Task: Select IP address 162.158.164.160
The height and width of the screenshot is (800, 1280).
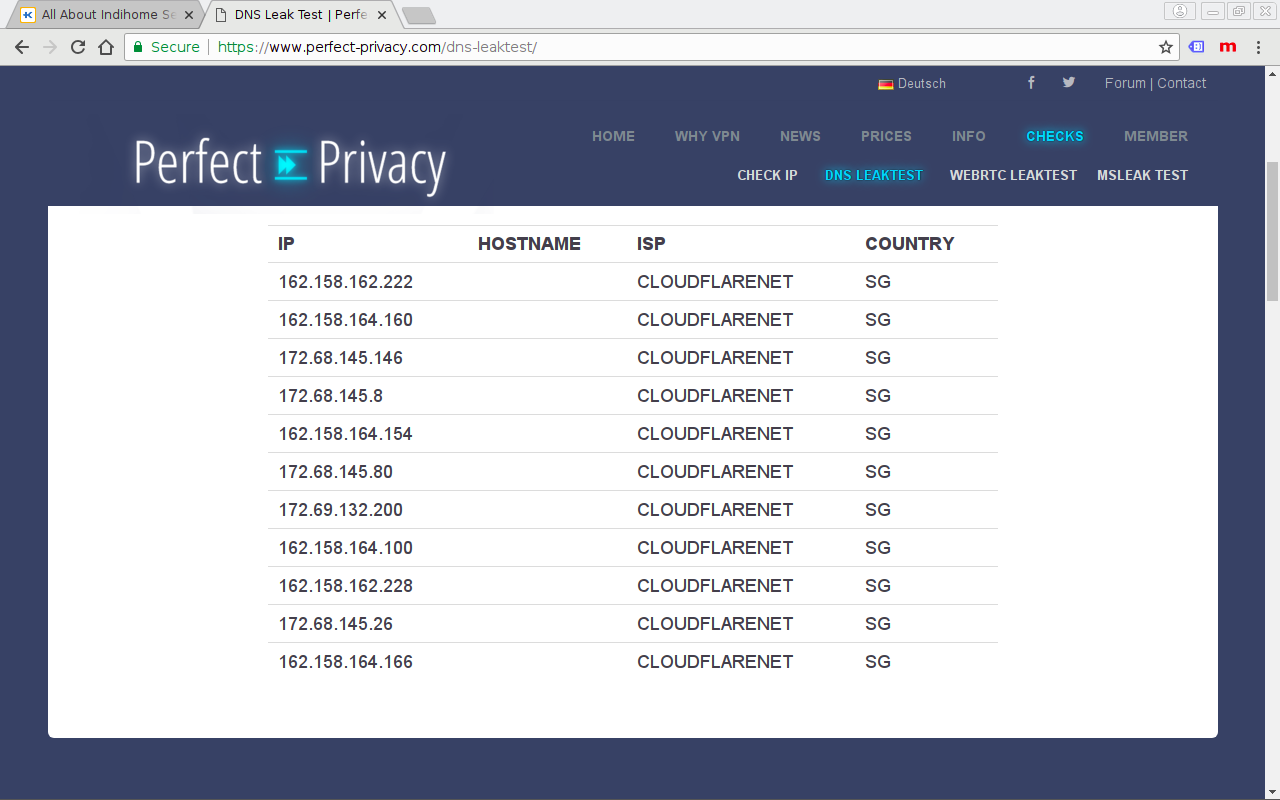Action: point(346,320)
